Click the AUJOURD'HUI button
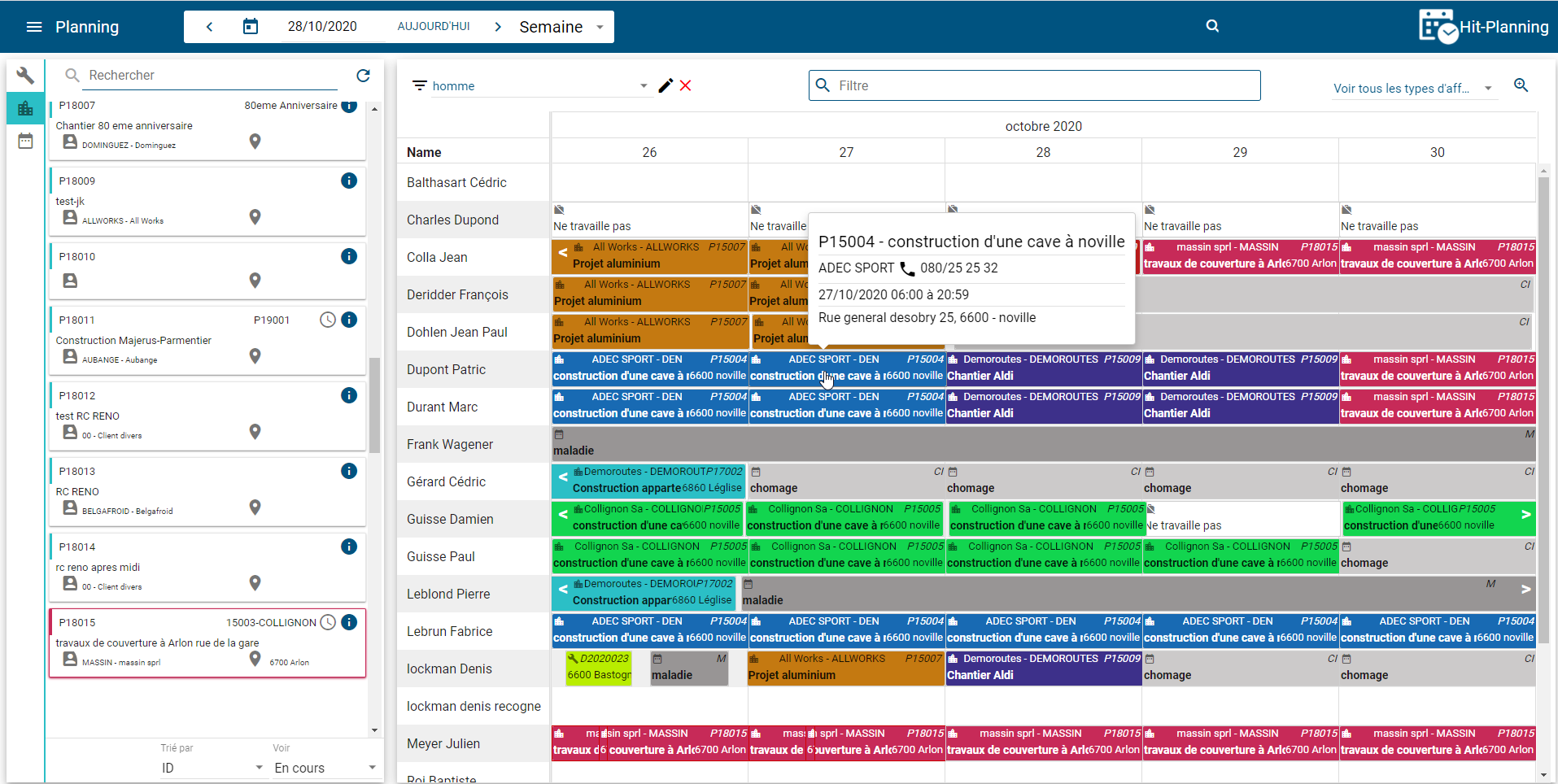 (x=433, y=26)
